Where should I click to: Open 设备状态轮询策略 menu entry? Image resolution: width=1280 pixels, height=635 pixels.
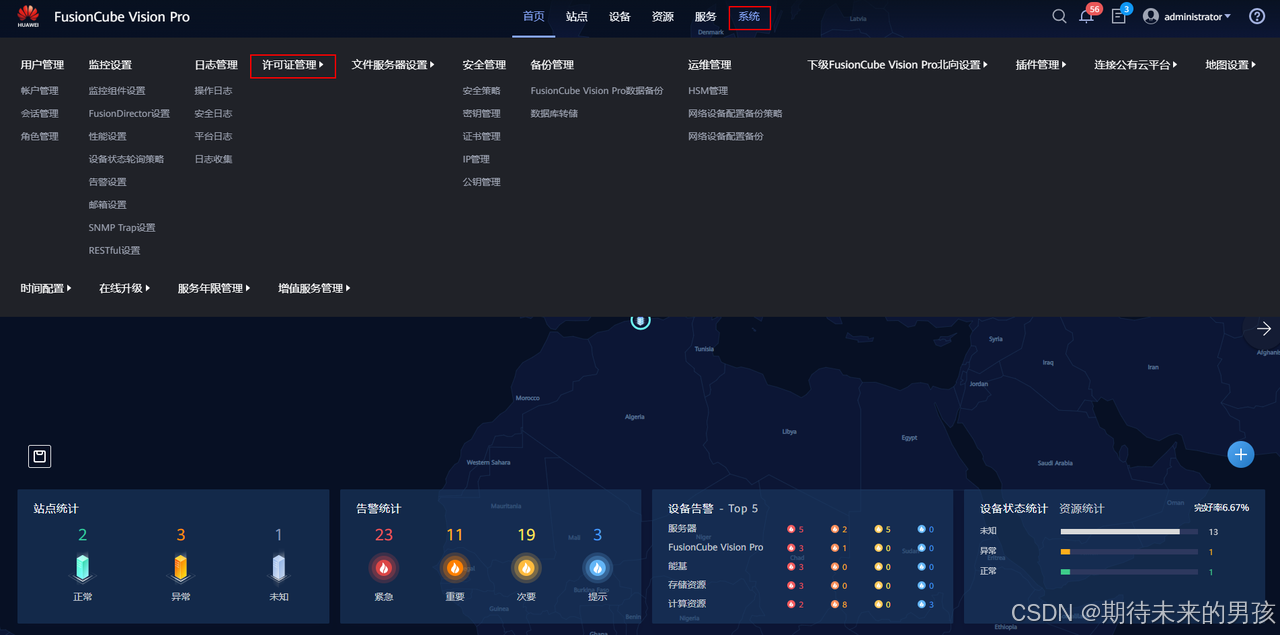[126, 159]
